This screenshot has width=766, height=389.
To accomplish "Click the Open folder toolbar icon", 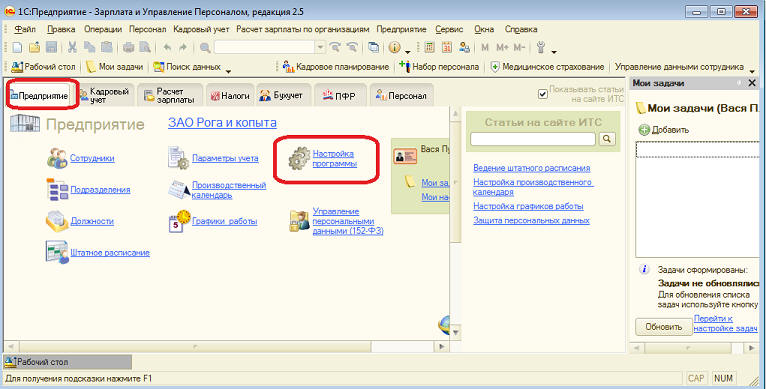I will click(34, 47).
